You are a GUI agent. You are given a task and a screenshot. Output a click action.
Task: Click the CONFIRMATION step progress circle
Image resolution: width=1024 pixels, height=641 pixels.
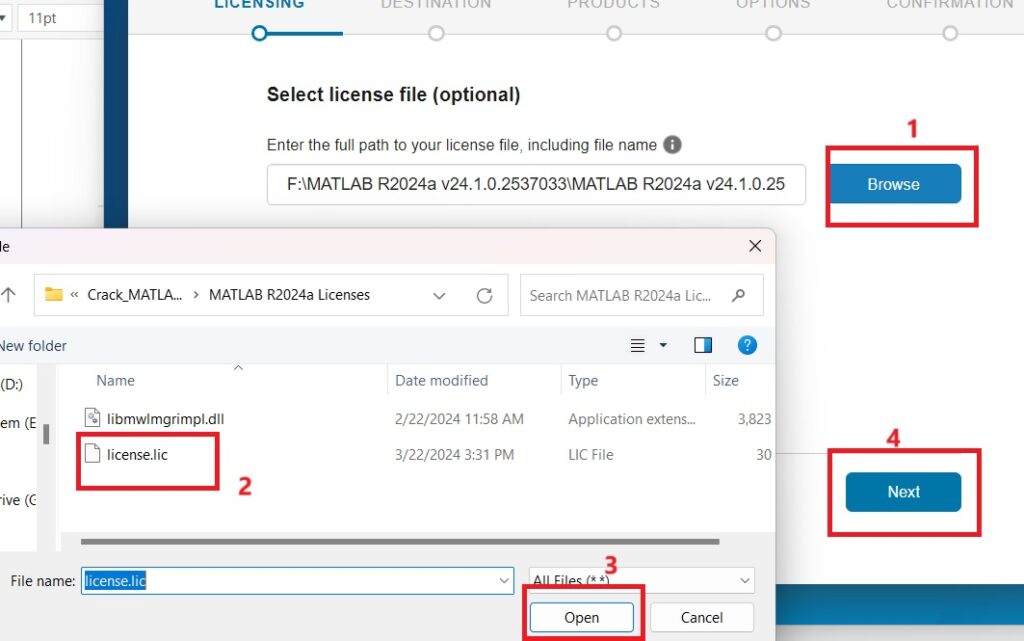pos(949,33)
